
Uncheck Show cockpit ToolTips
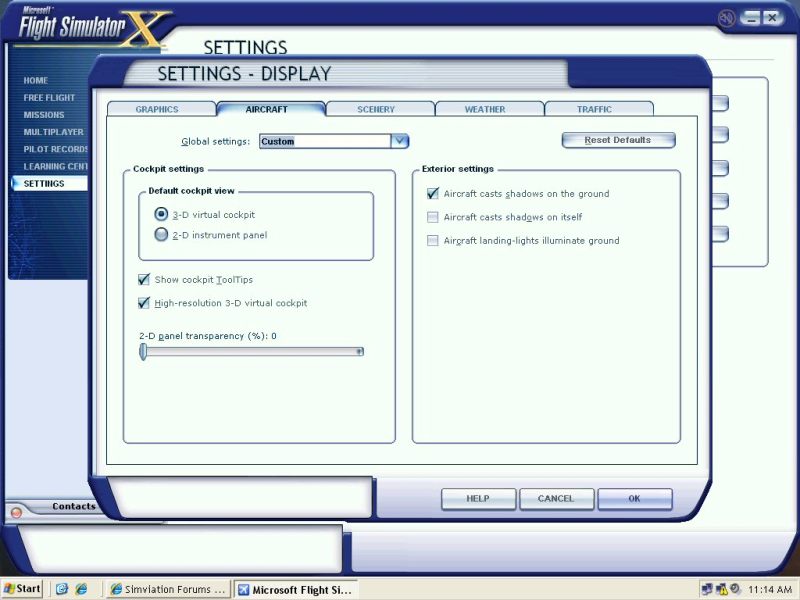(144, 280)
